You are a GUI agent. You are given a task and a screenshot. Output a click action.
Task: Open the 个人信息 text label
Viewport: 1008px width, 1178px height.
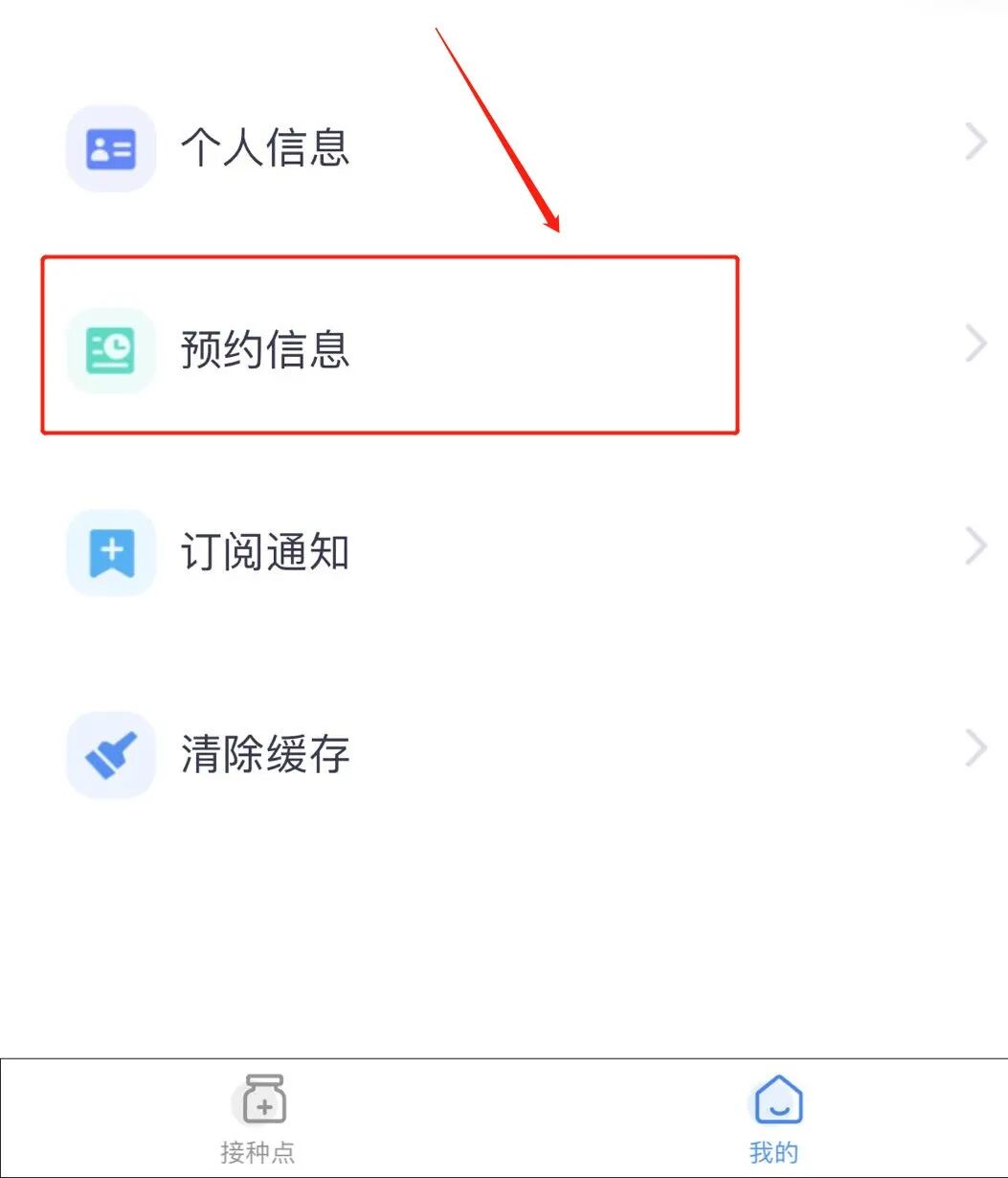click(265, 147)
